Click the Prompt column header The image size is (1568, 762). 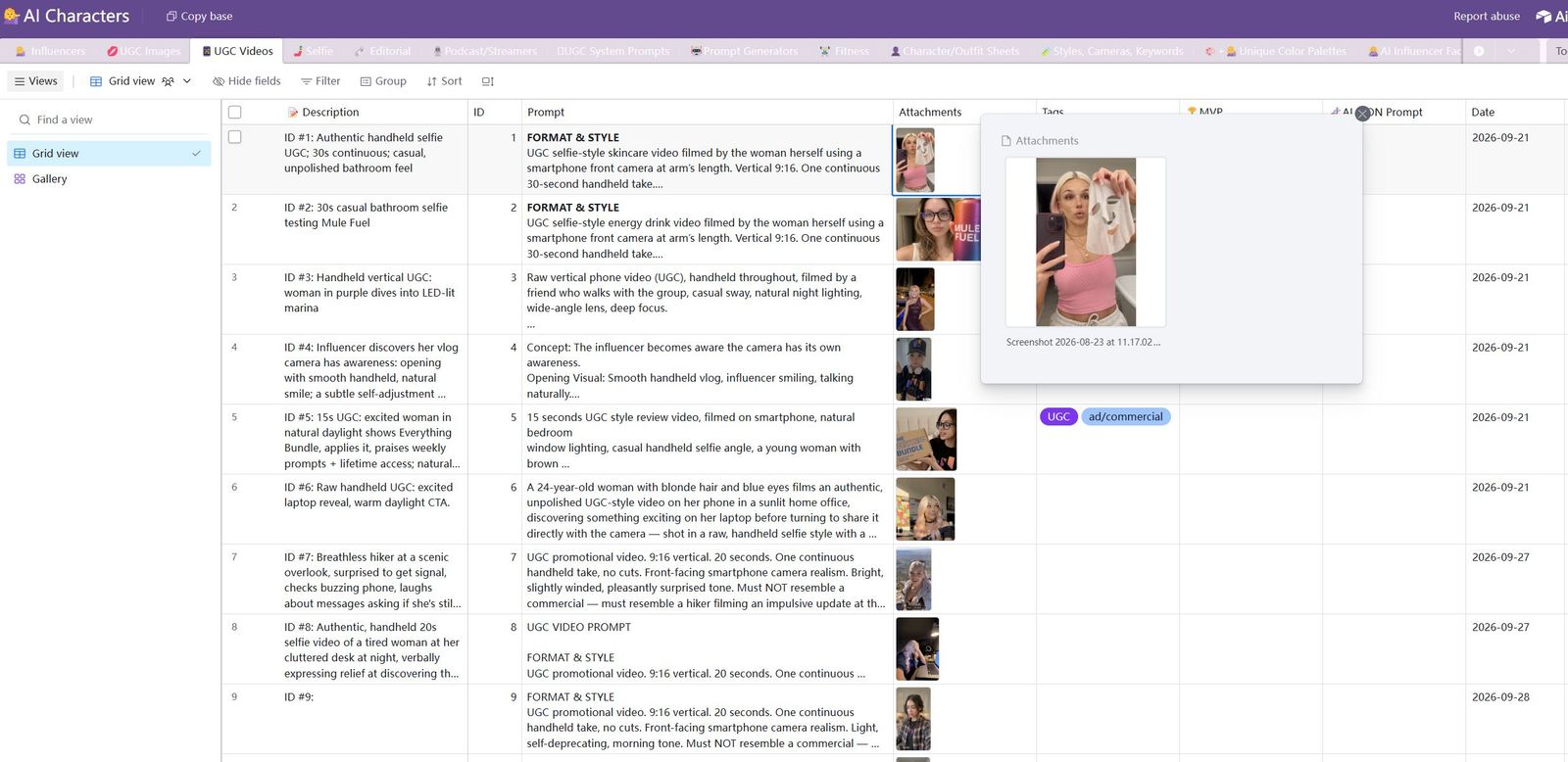coord(707,112)
